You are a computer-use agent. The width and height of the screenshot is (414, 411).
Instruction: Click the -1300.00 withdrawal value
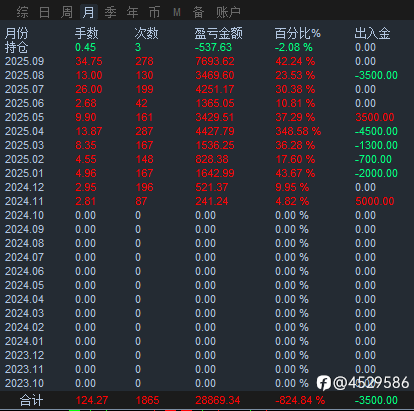click(x=376, y=145)
